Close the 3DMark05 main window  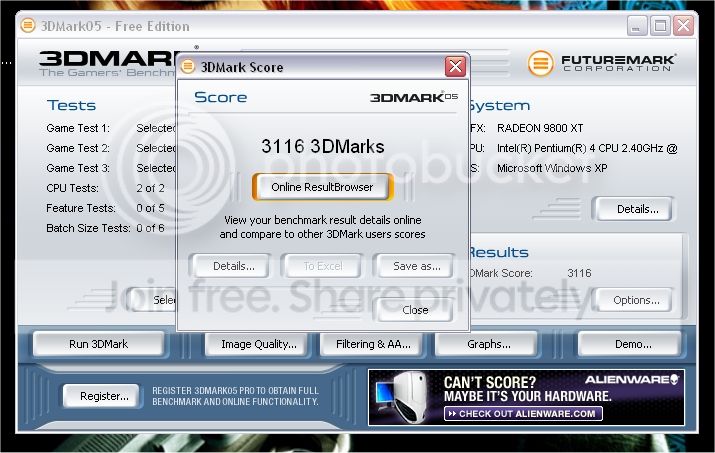pos(684,26)
